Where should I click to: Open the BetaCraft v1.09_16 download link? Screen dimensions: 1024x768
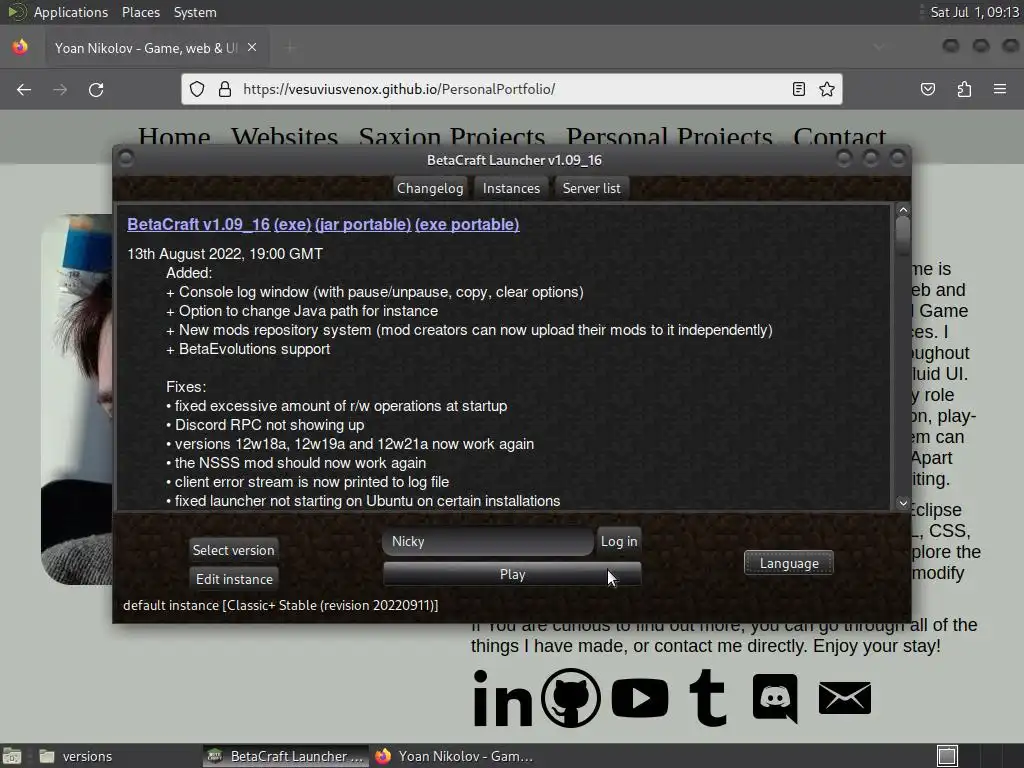199,224
